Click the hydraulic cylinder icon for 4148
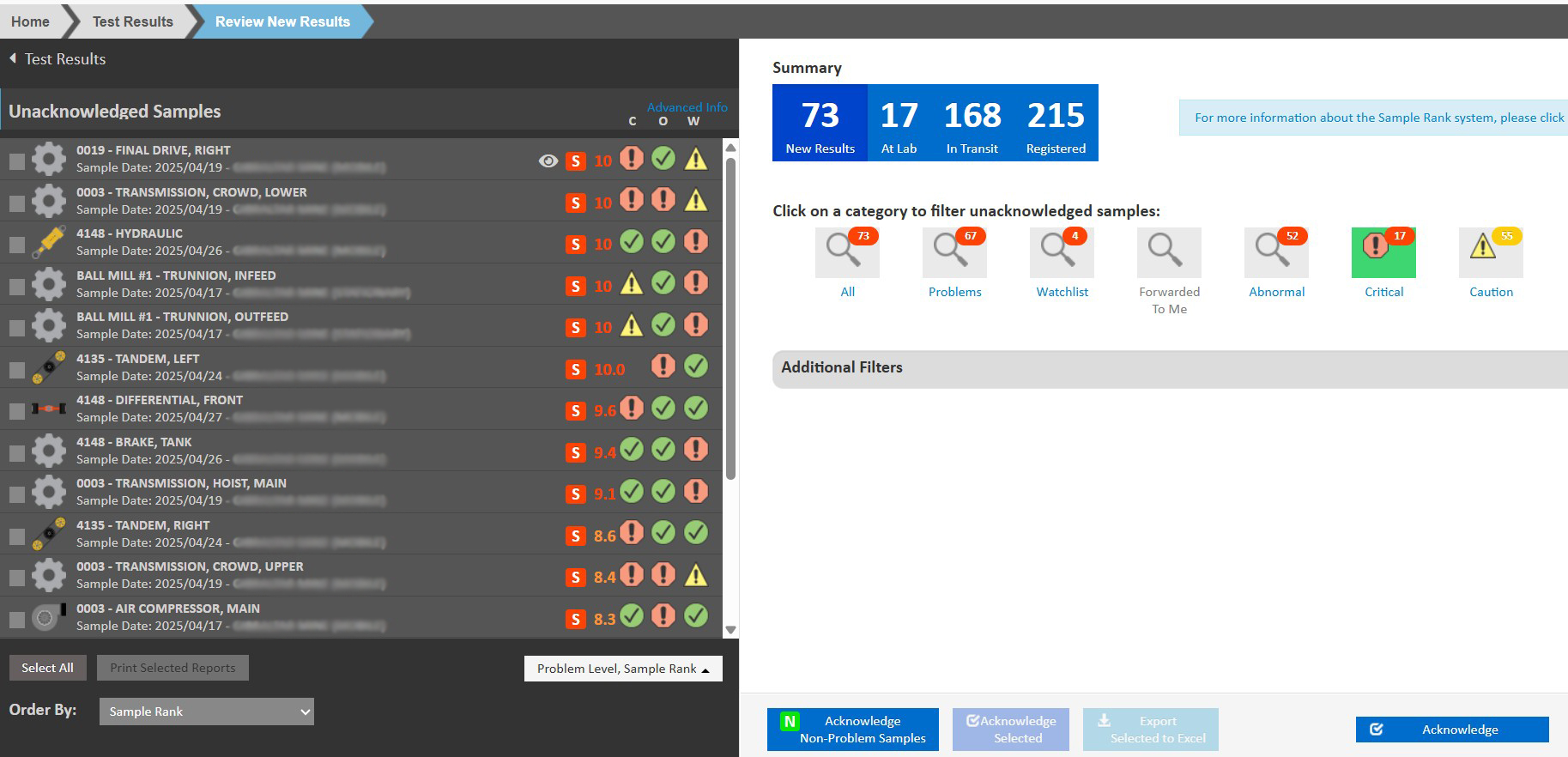1568x757 pixels. (x=49, y=242)
